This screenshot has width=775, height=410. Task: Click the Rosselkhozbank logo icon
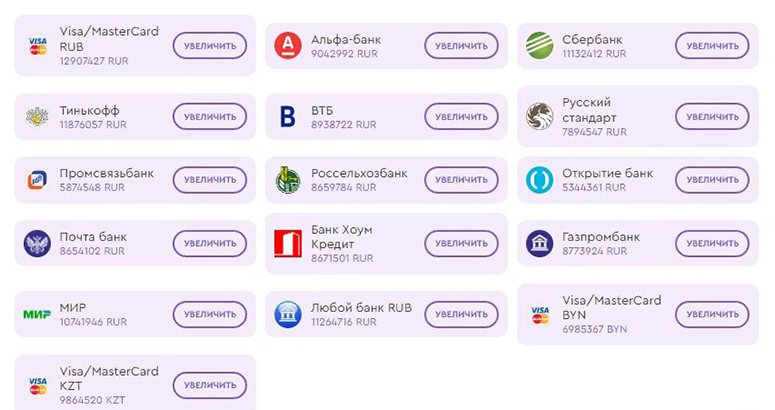(x=288, y=180)
